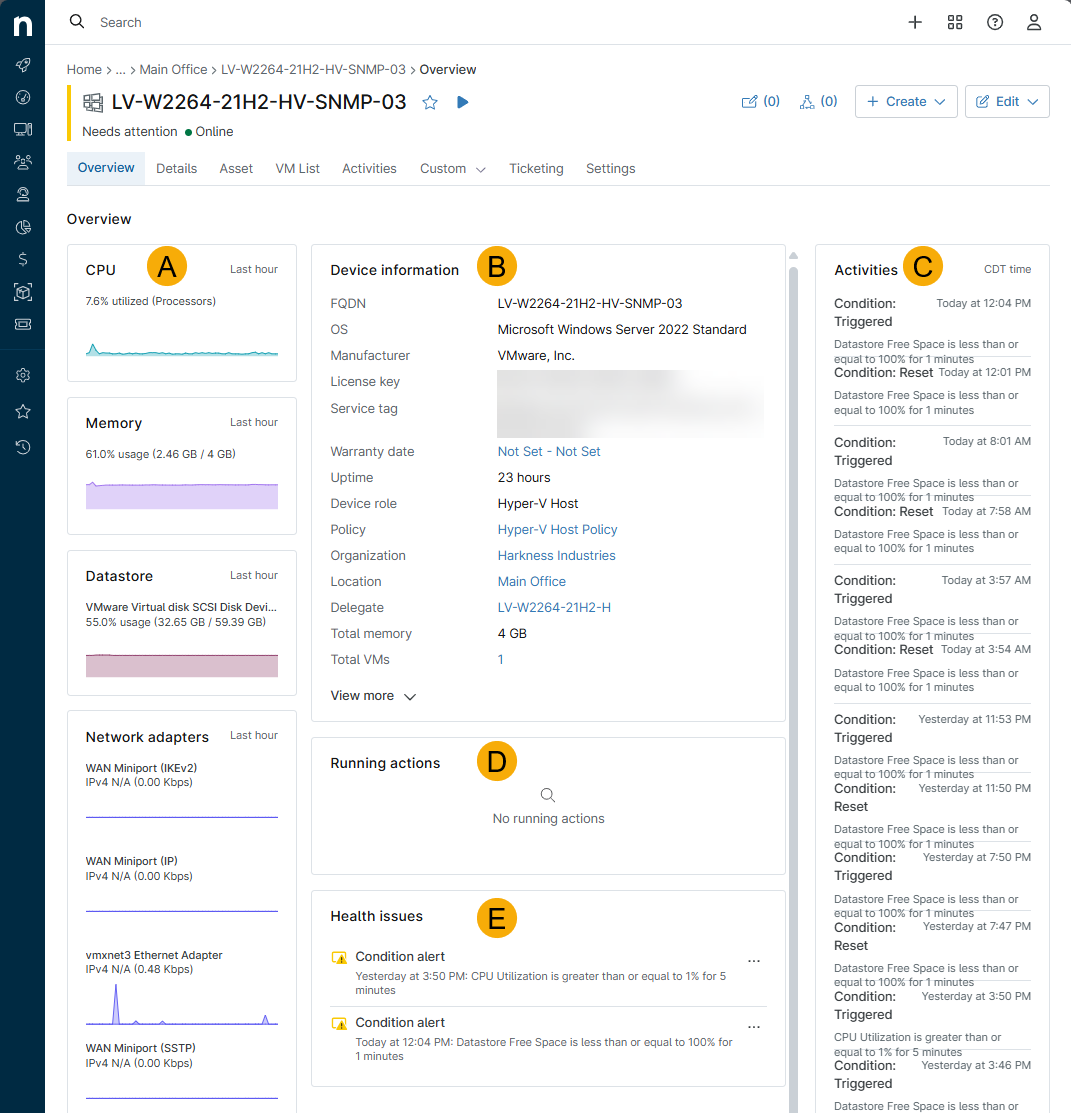Click the dollar sign icon in sidebar
The width and height of the screenshot is (1071, 1113).
point(23,259)
